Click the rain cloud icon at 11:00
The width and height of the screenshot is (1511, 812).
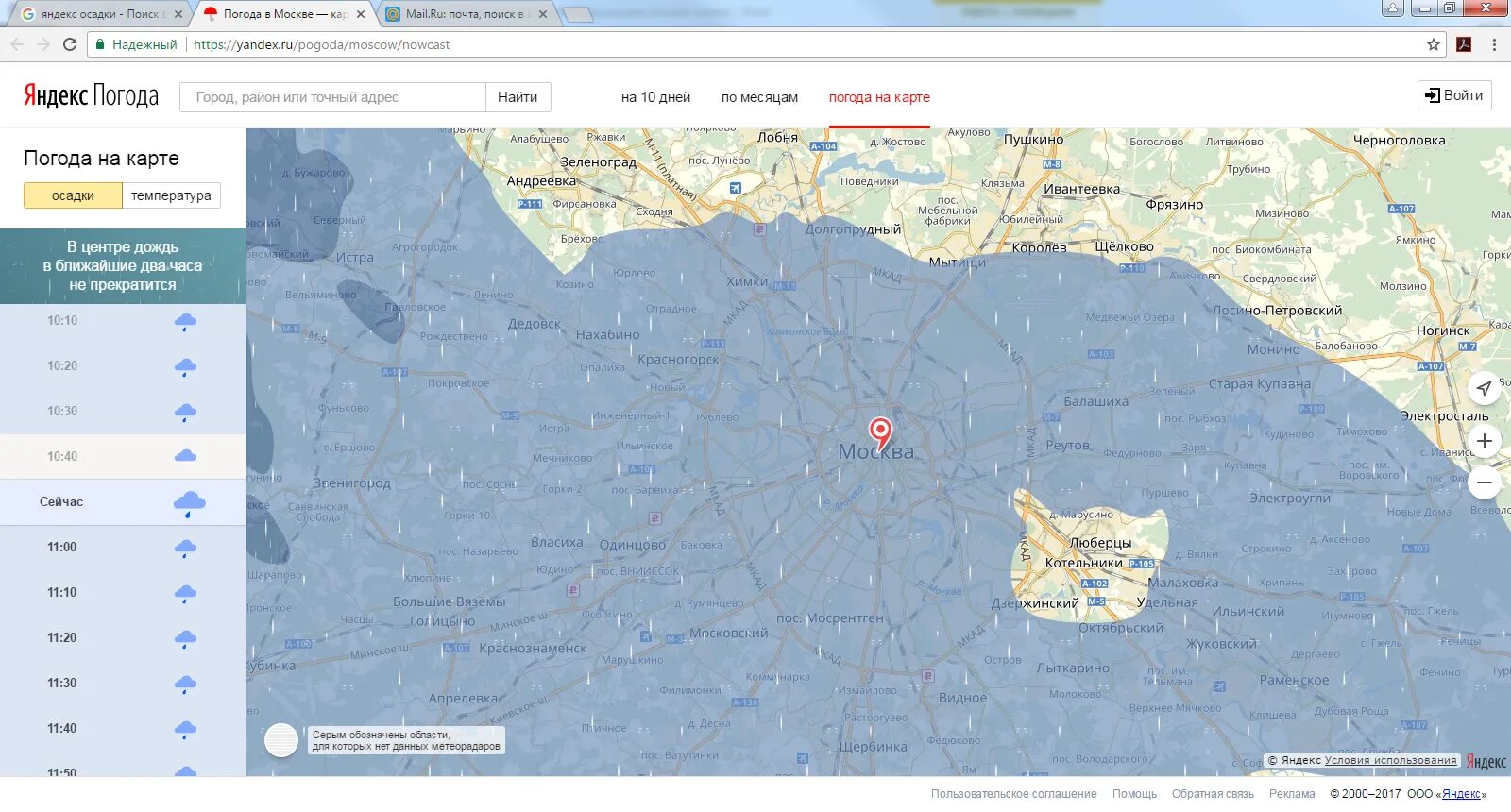coord(185,549)
